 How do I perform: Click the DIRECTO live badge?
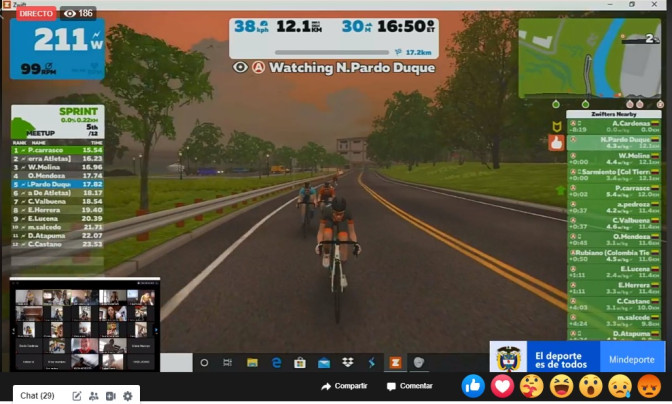tap(35, 14)
